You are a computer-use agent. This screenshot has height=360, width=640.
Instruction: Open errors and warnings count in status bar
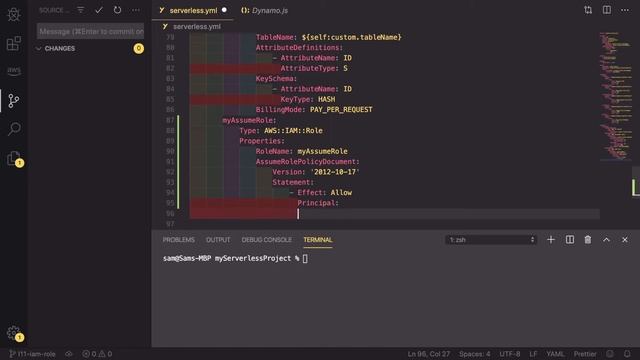[x=97, y=354]
